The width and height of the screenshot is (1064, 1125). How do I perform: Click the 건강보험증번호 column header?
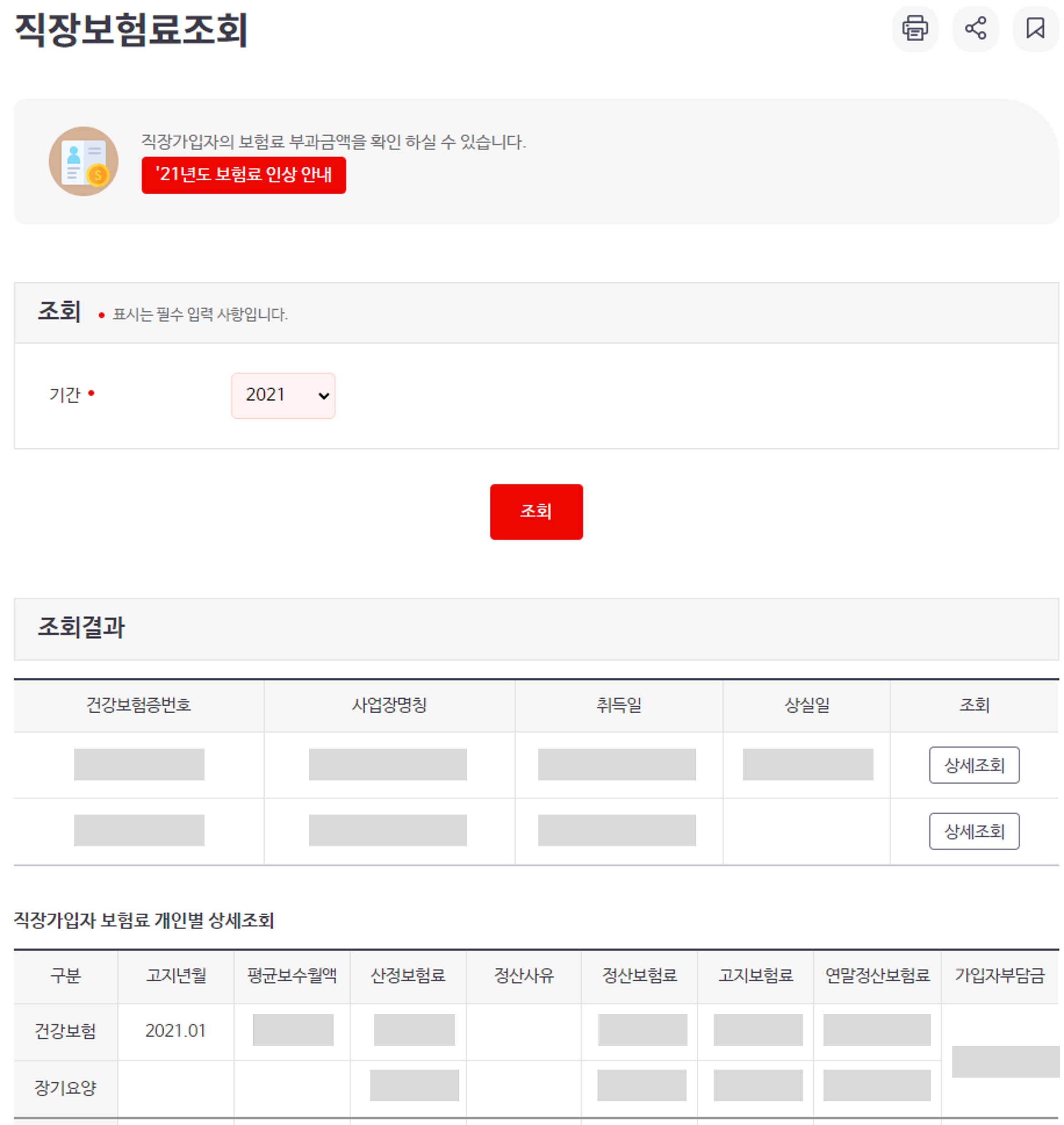click(138, 705)
